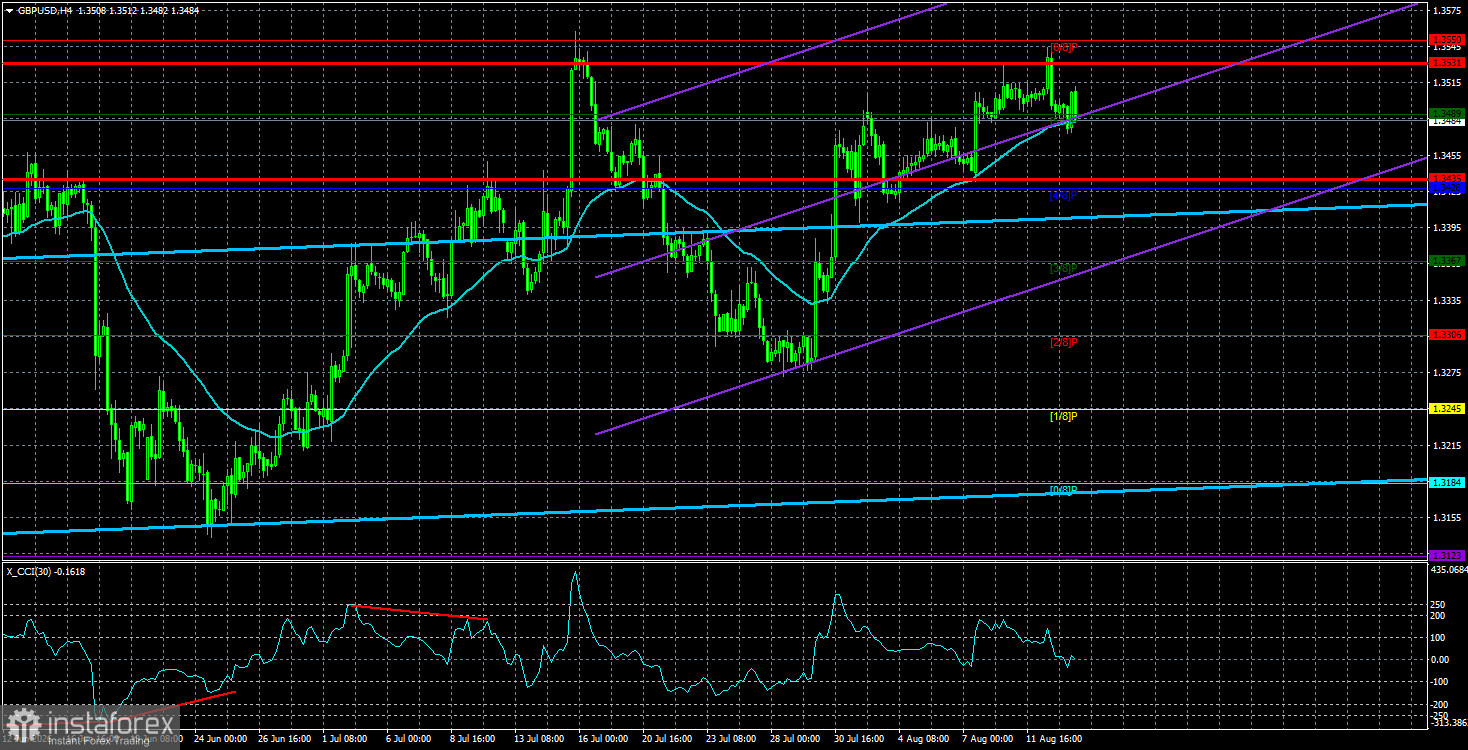The image size is (1468, 750).
Task: Click the 1.3306 price tag
Action: [1447, 335]
